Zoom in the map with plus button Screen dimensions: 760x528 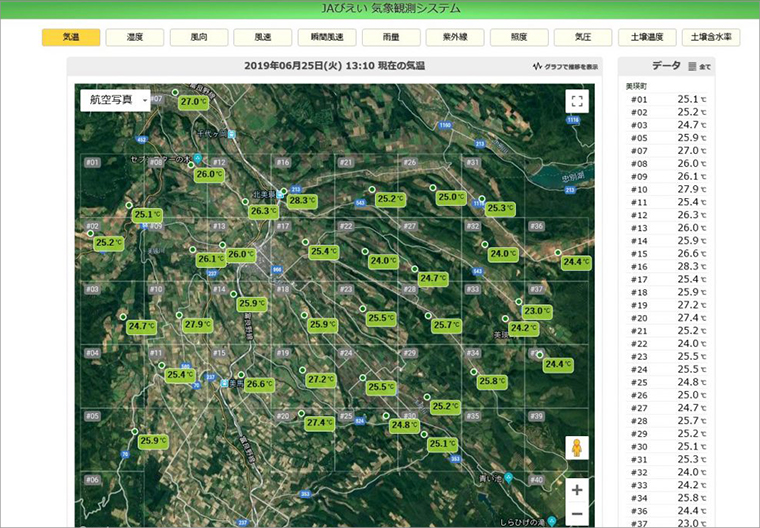click(x=577, y=490)
